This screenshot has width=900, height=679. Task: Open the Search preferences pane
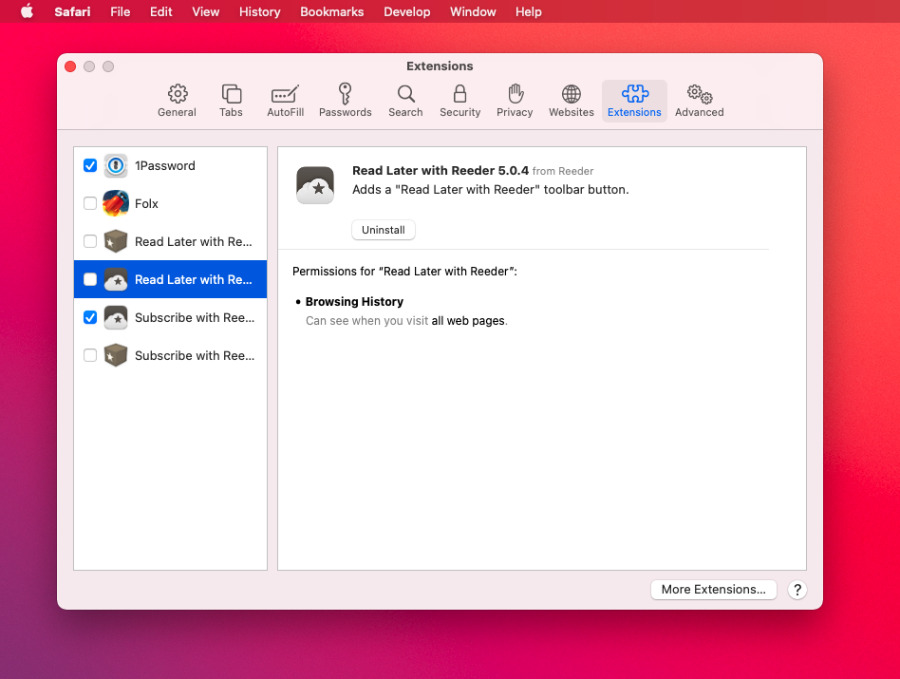405,100
